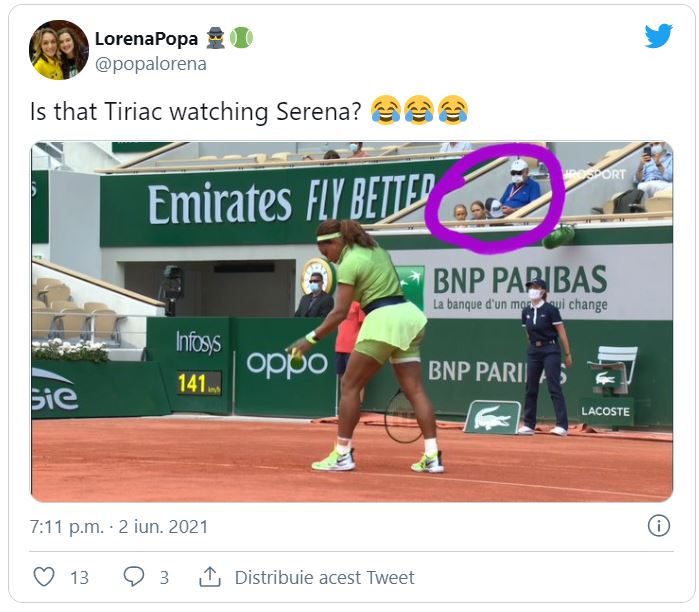The width and height of the screenshot is (699, 612).
Task: Click the LorenaPopa display name
Action: click(146, 39)
